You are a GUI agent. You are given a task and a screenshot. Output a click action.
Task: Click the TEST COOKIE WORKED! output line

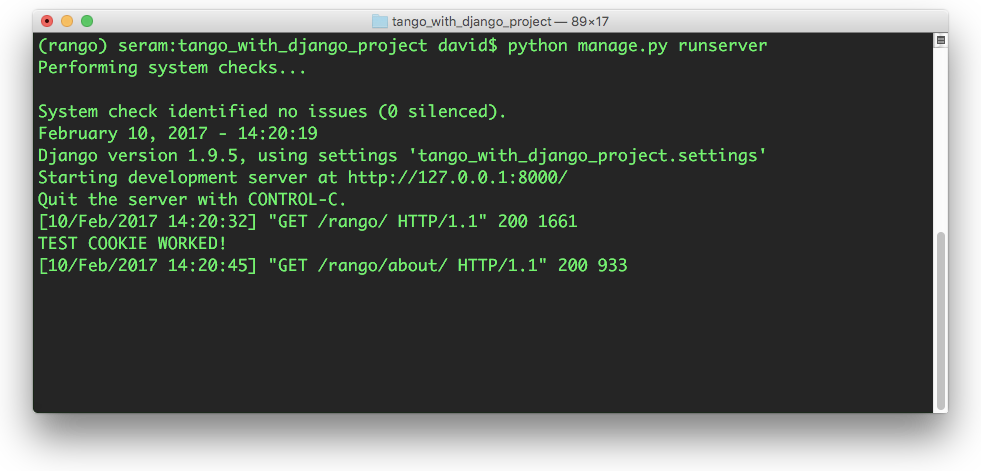click(132, 243)
